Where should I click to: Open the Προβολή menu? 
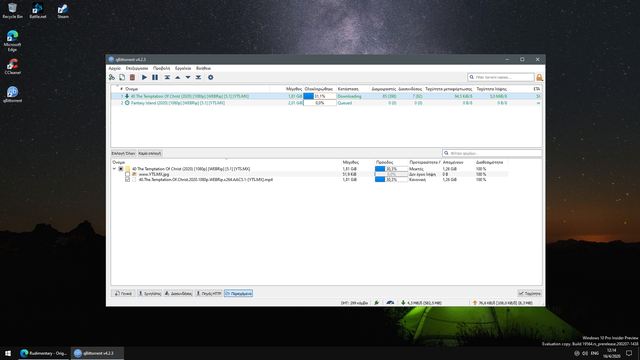[162, 68]
